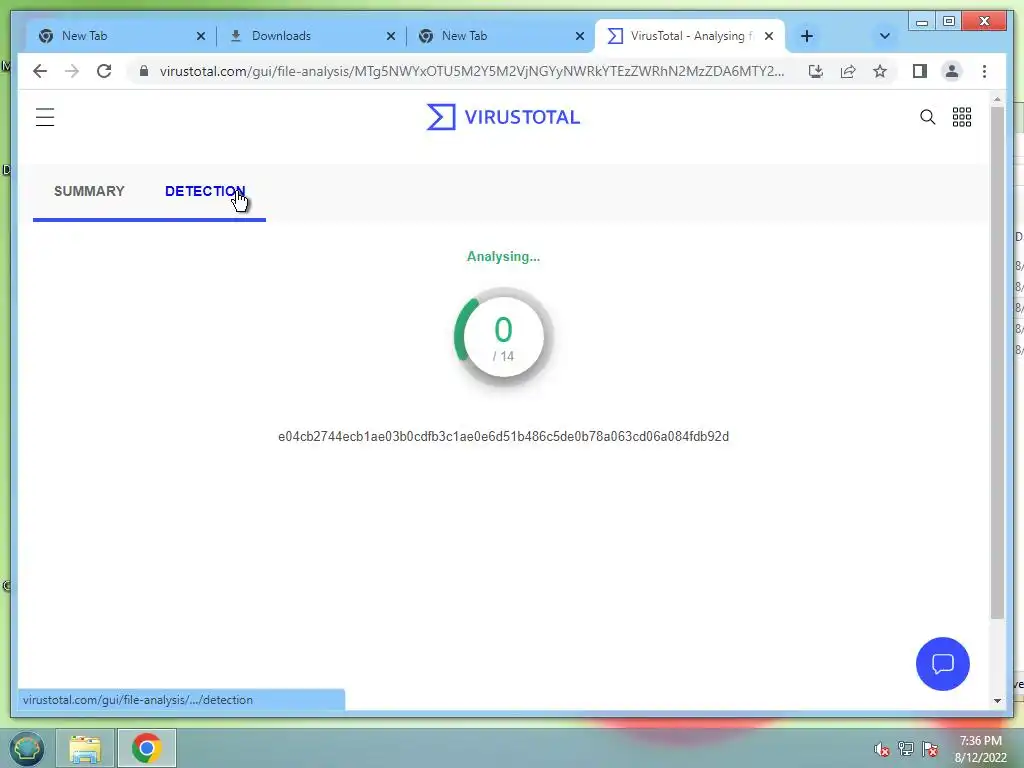
Task: Click the install app icon in address bar
Action: 816,71
